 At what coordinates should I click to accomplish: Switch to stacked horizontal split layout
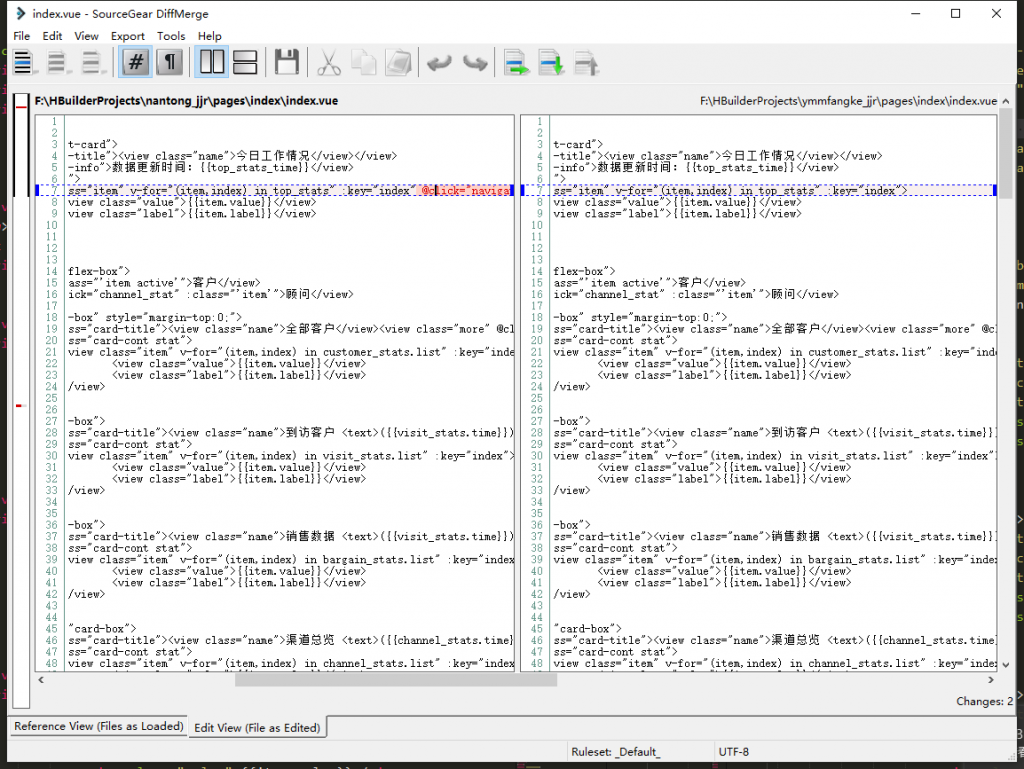pos(245,63)
